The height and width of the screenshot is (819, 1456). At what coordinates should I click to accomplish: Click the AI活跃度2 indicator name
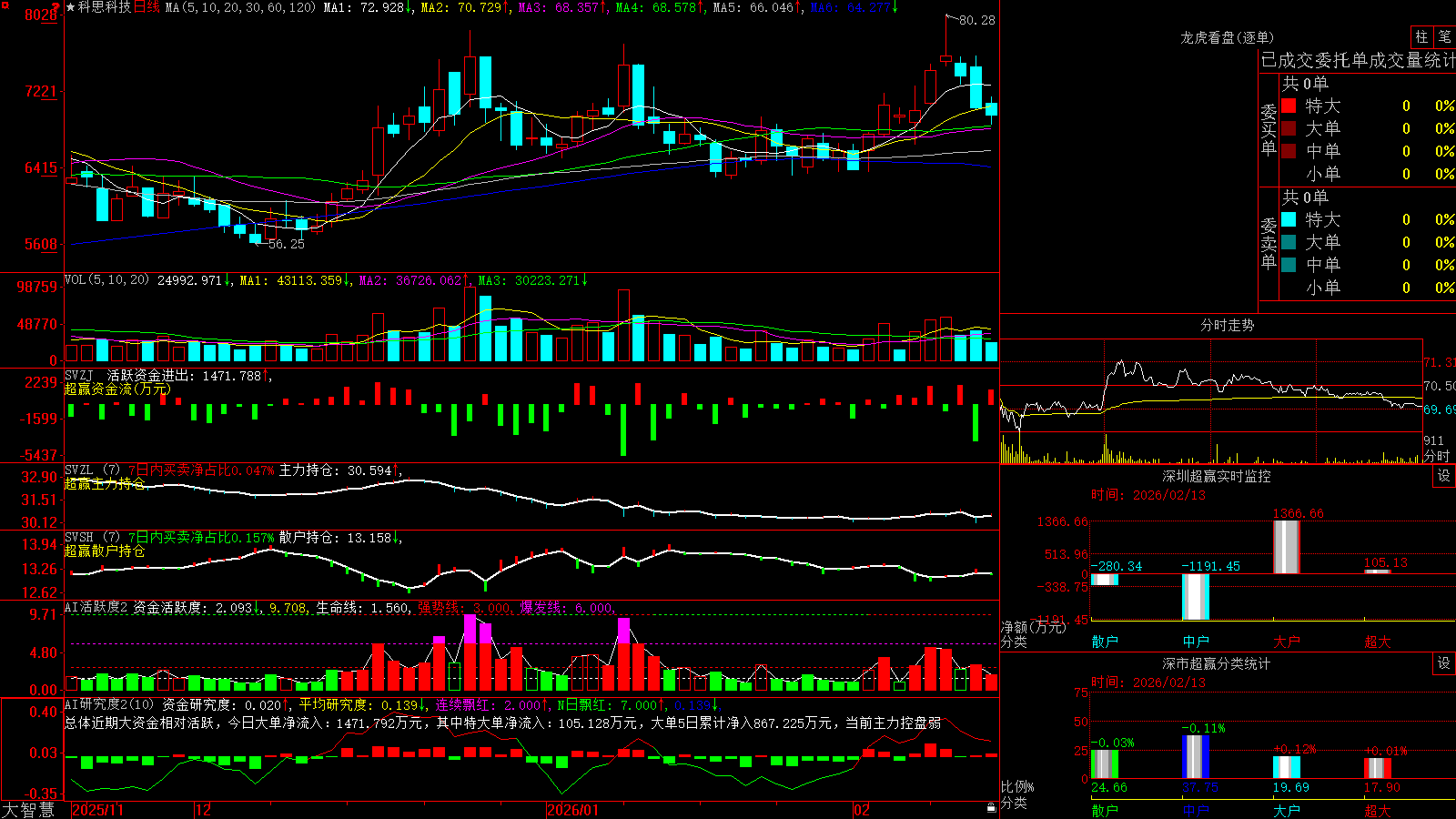[x=96, y=607]
